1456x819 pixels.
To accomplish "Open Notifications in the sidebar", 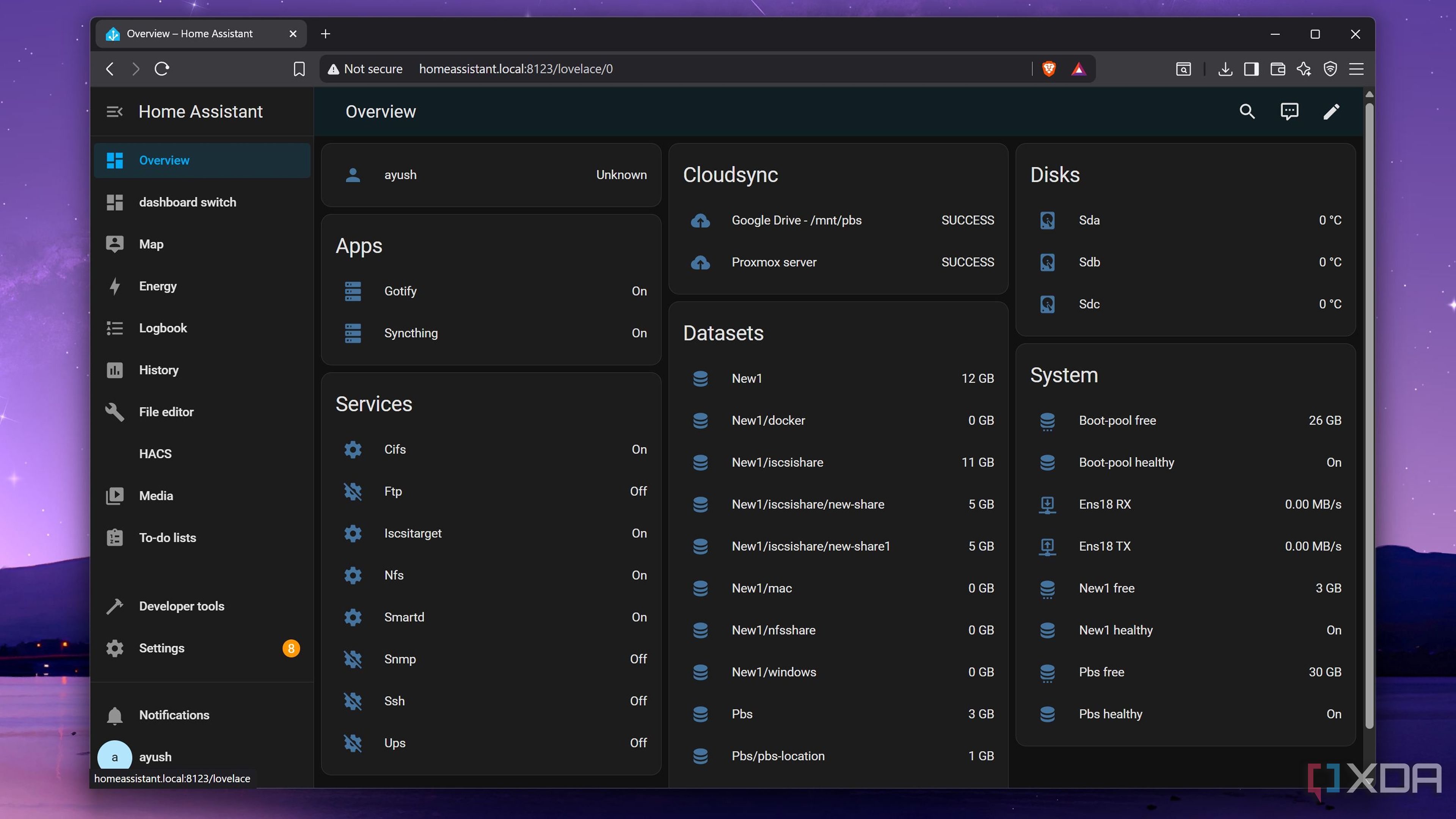I will point(202,715).
